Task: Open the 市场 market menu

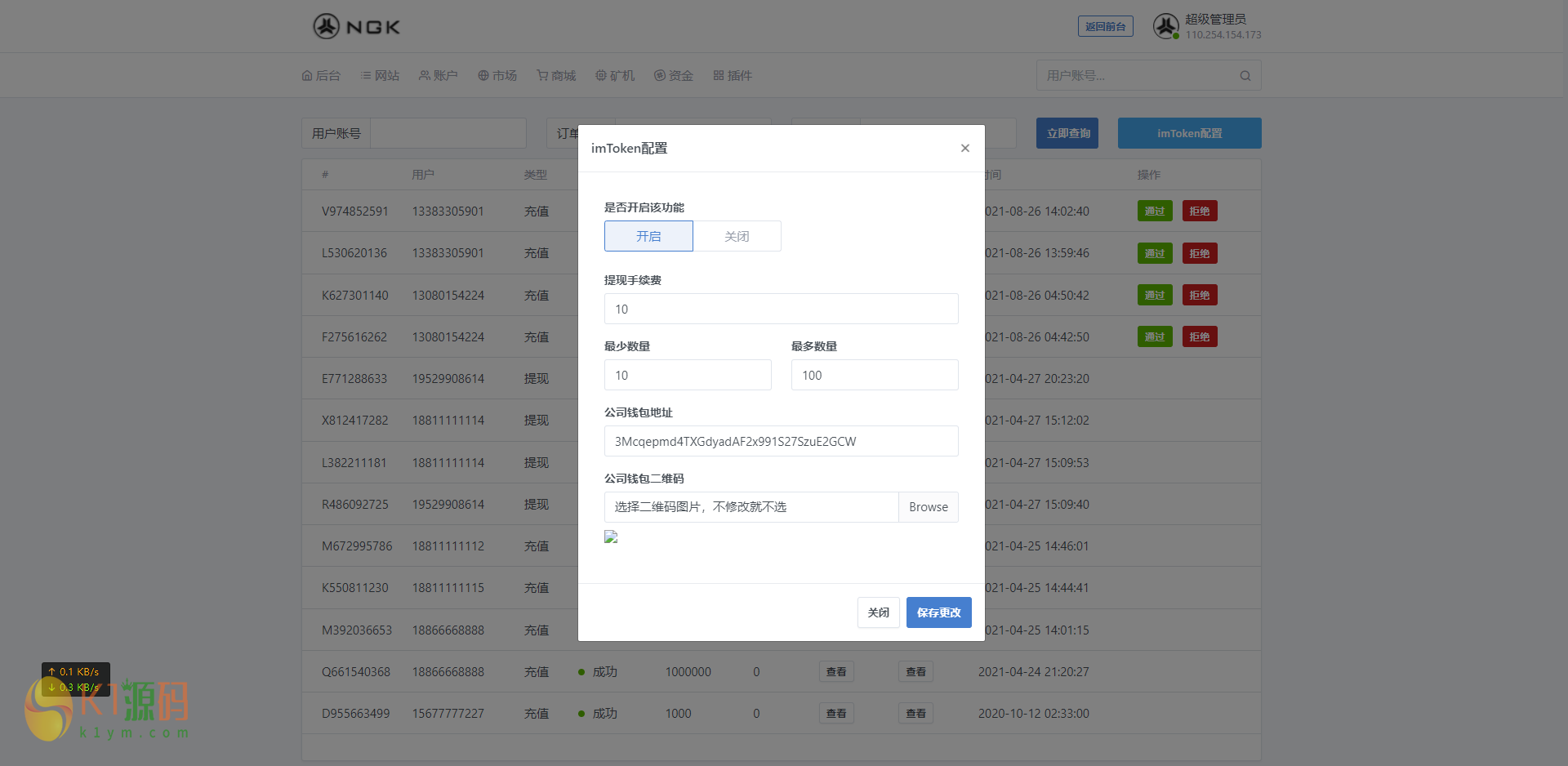Action: coord(497,76)
